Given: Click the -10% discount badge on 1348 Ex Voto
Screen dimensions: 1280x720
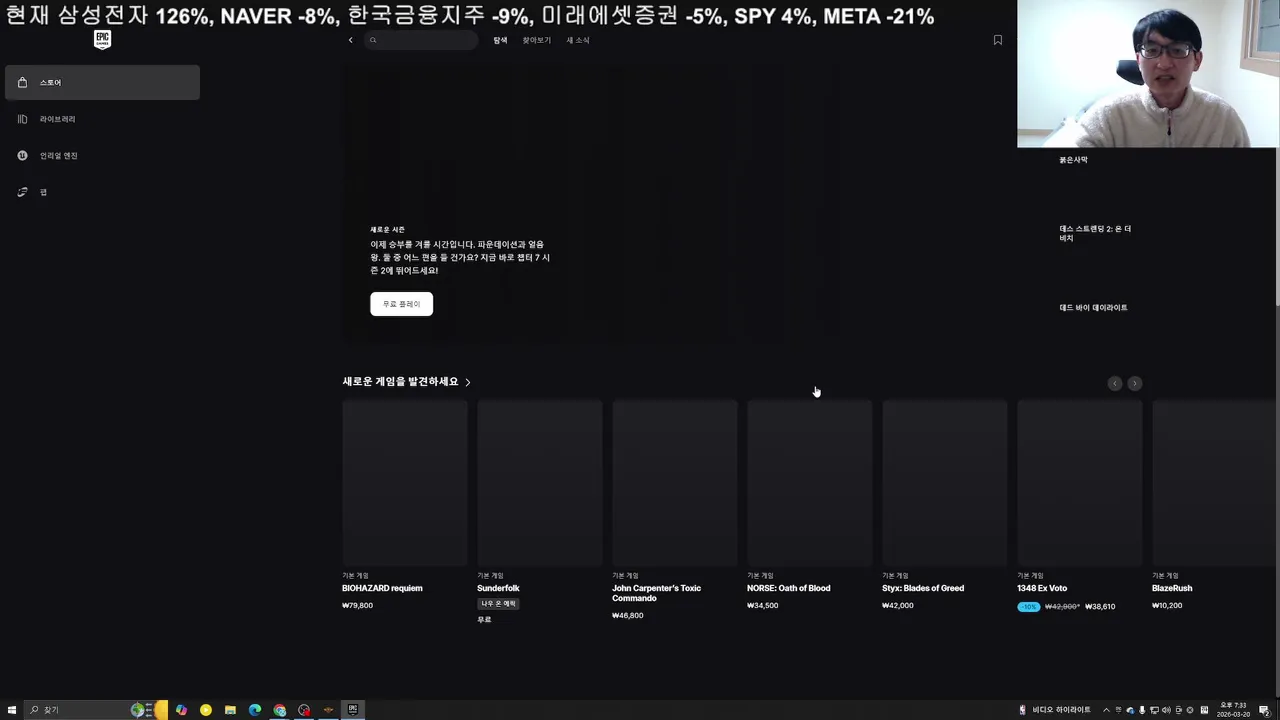Looking at the screenshot, I should pos(1029,606).
